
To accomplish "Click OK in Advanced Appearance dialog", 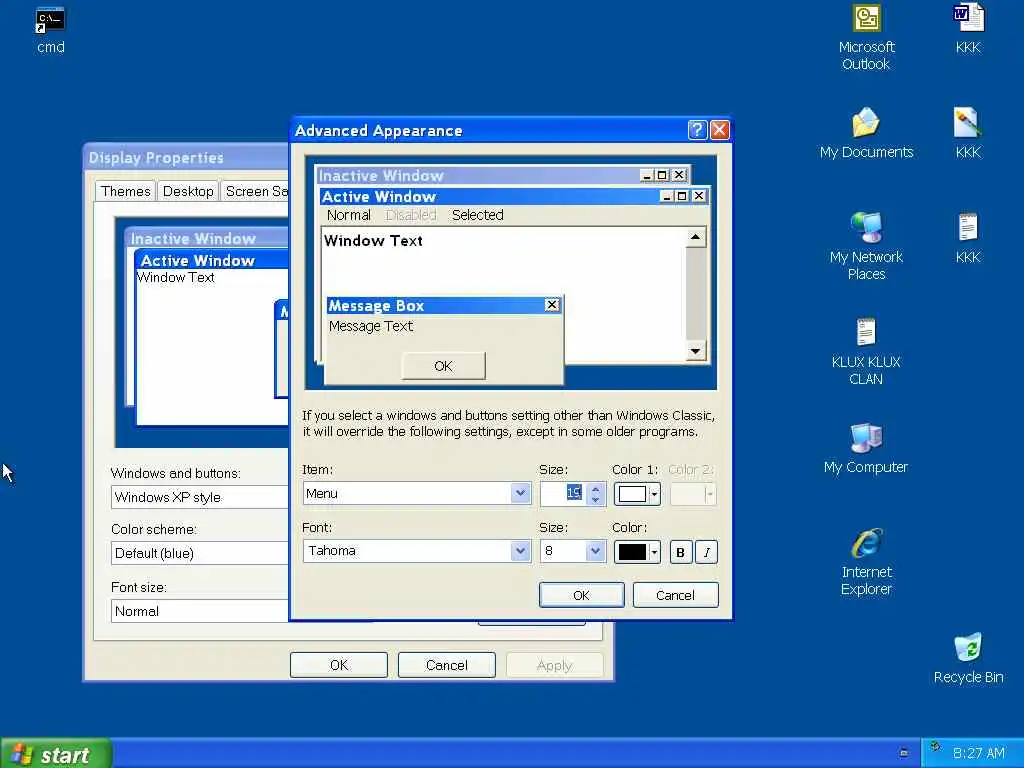I will [x=581, y=595].
